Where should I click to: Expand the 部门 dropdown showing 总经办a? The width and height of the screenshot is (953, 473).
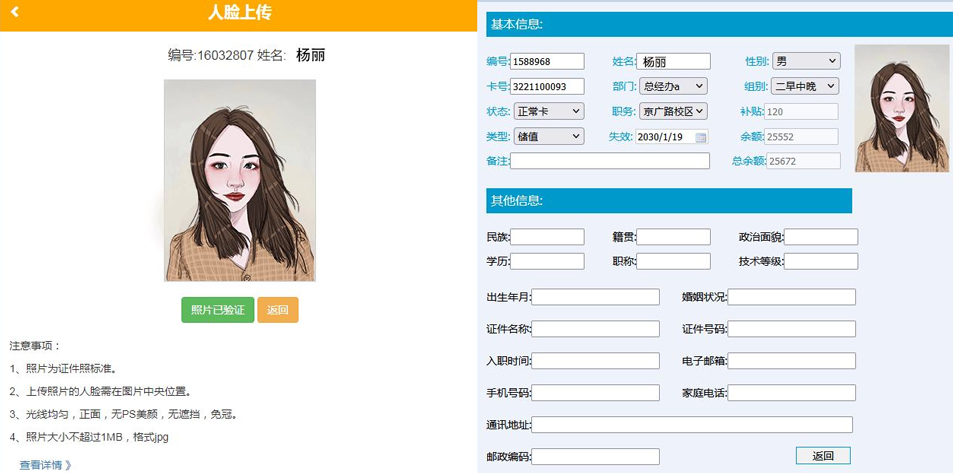tap(673, 86)
